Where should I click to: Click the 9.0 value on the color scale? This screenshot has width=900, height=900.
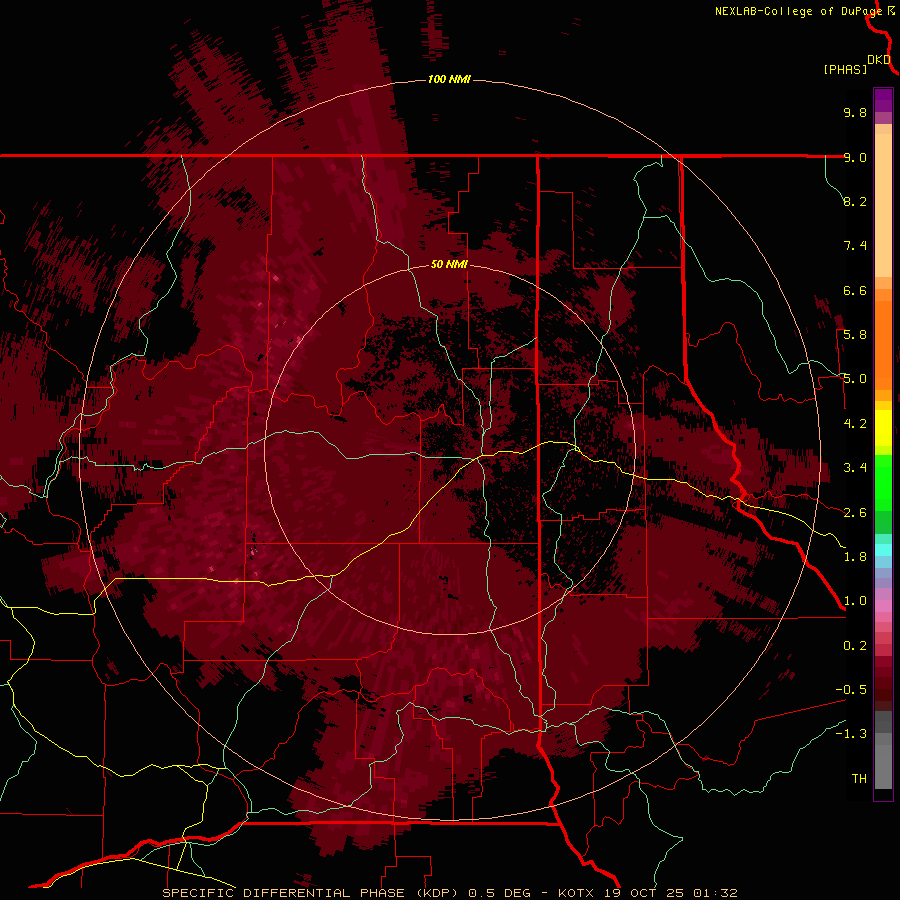(855, 157)
